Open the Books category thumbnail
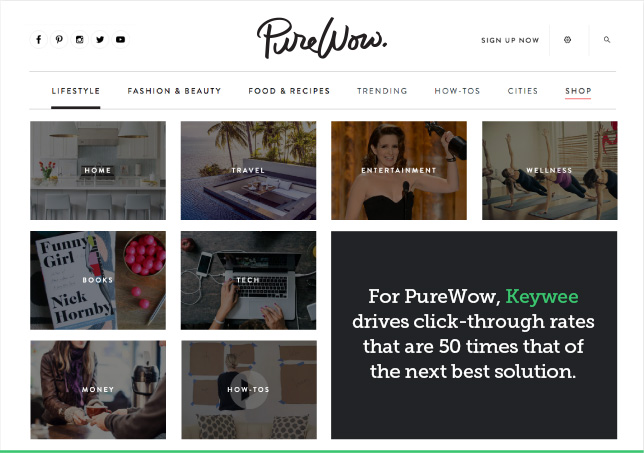The width and height of the screenshot is (644, 453). pyautogui.click(x=98, y=280)
